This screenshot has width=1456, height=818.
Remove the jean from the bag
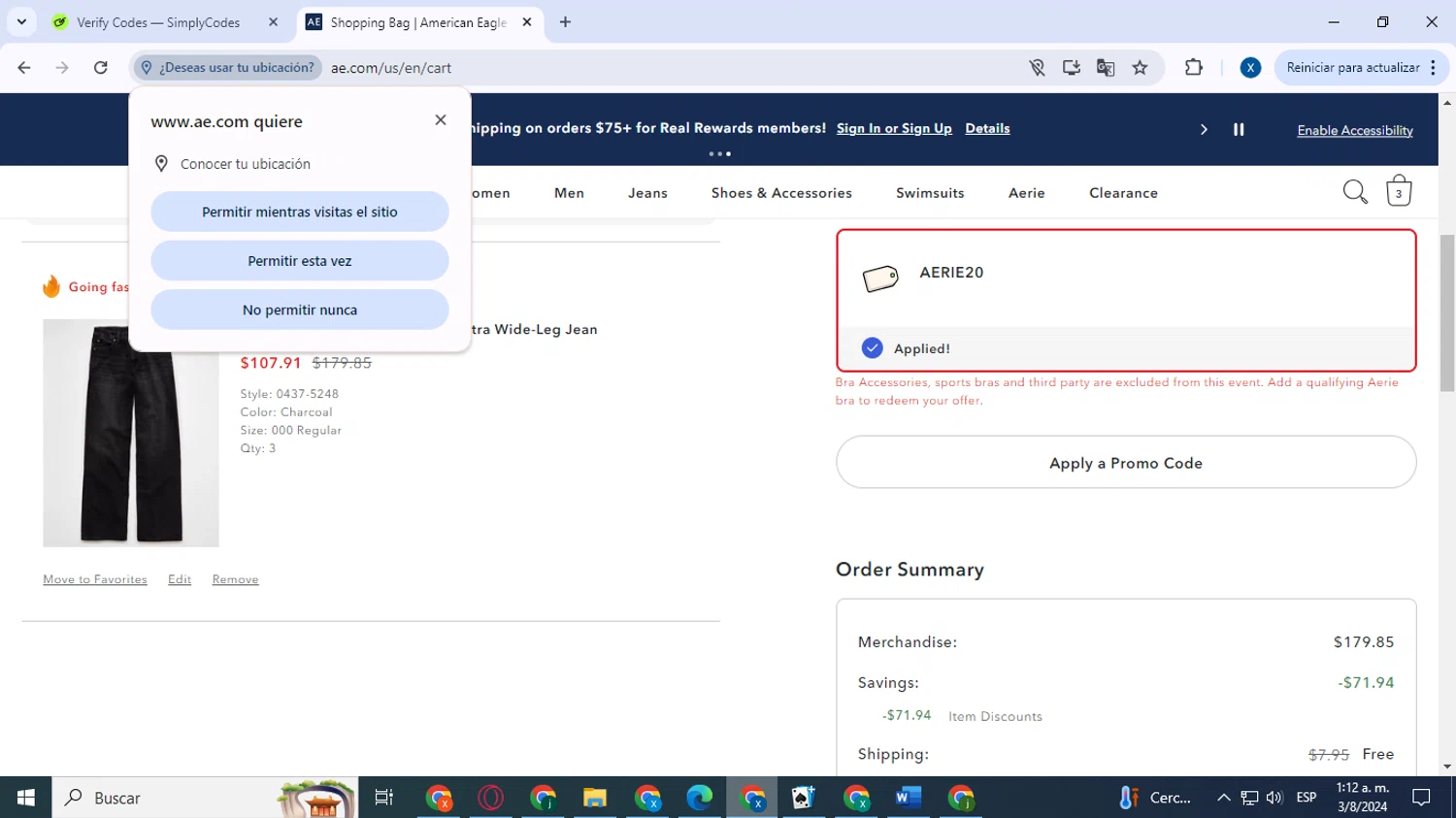point(236,579)
